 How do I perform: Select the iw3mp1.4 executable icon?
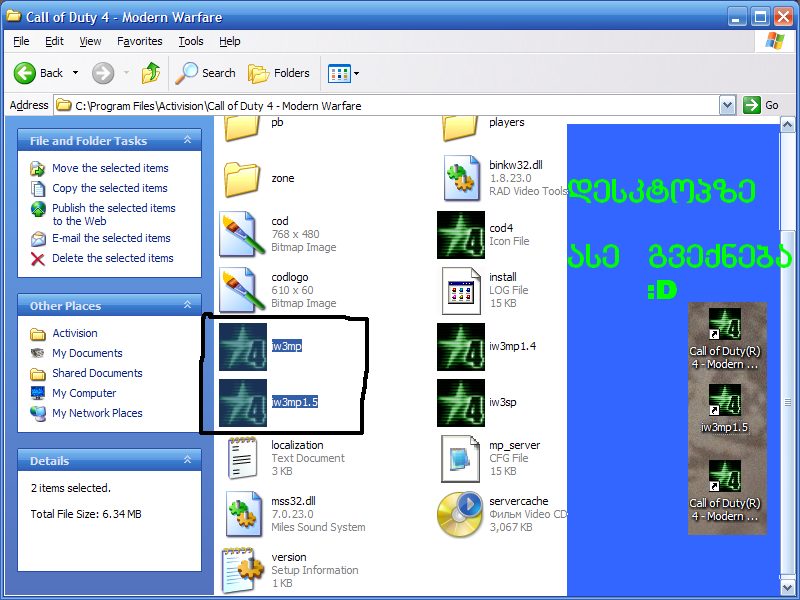pos(461,347)
